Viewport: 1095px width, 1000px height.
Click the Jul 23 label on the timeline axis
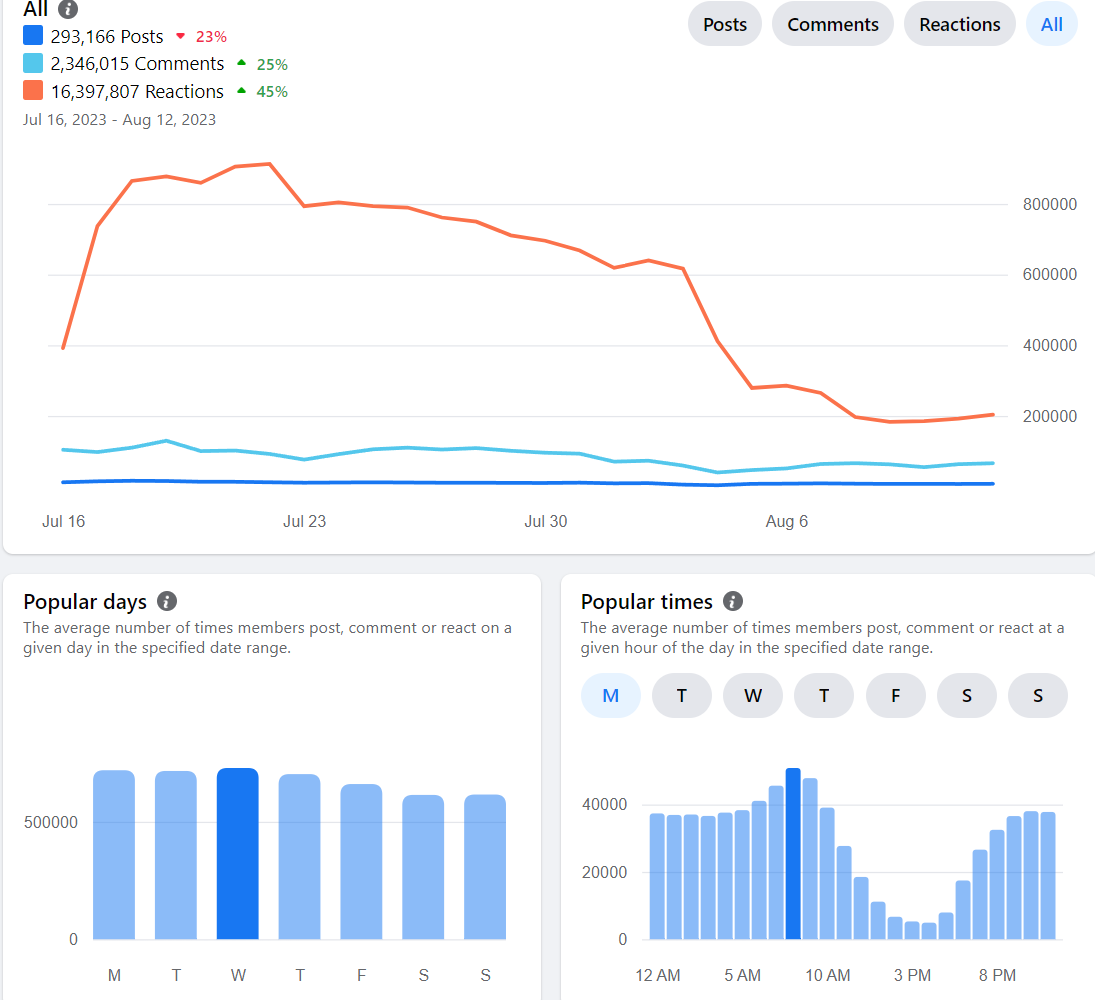coord(304,521)
